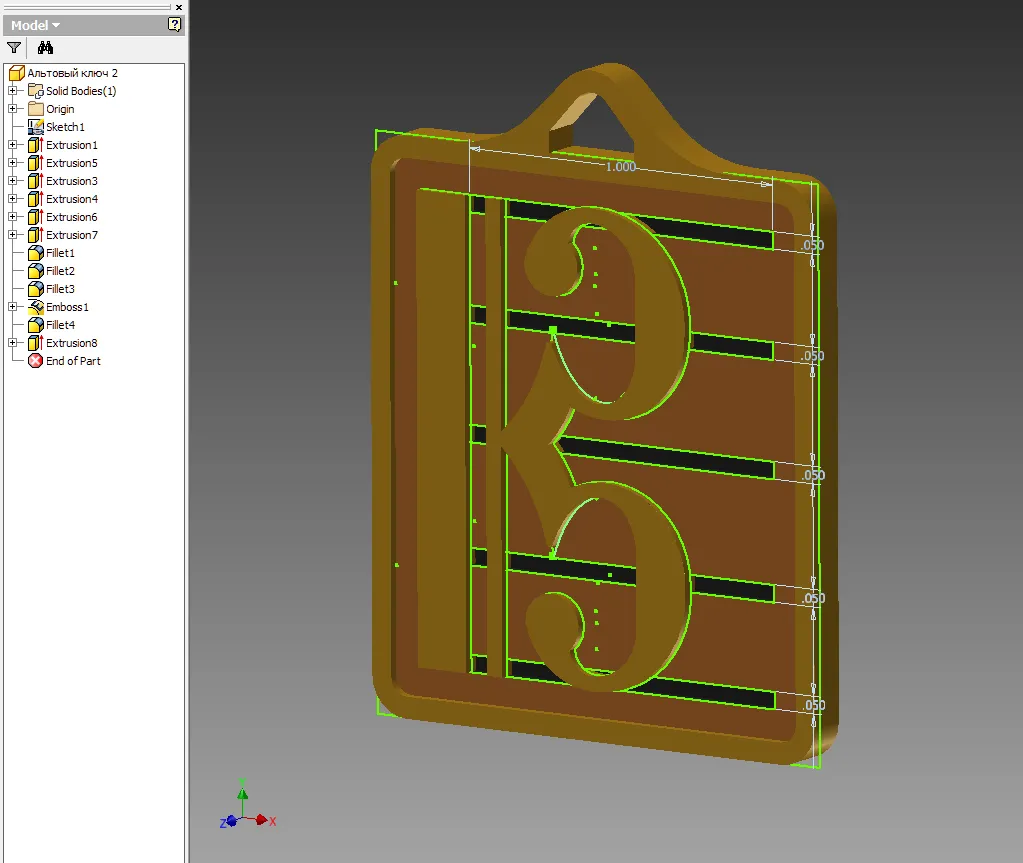Click the XYZ axis triad indicator
The image size is (1023, 863).
(248, 806)
